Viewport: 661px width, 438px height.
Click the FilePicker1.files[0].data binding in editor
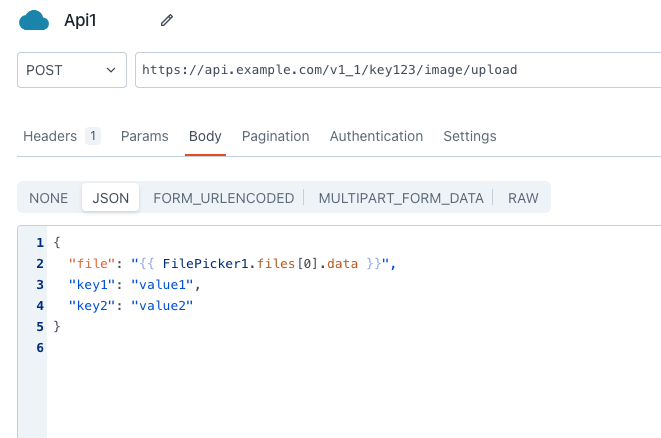pos(275,264)
